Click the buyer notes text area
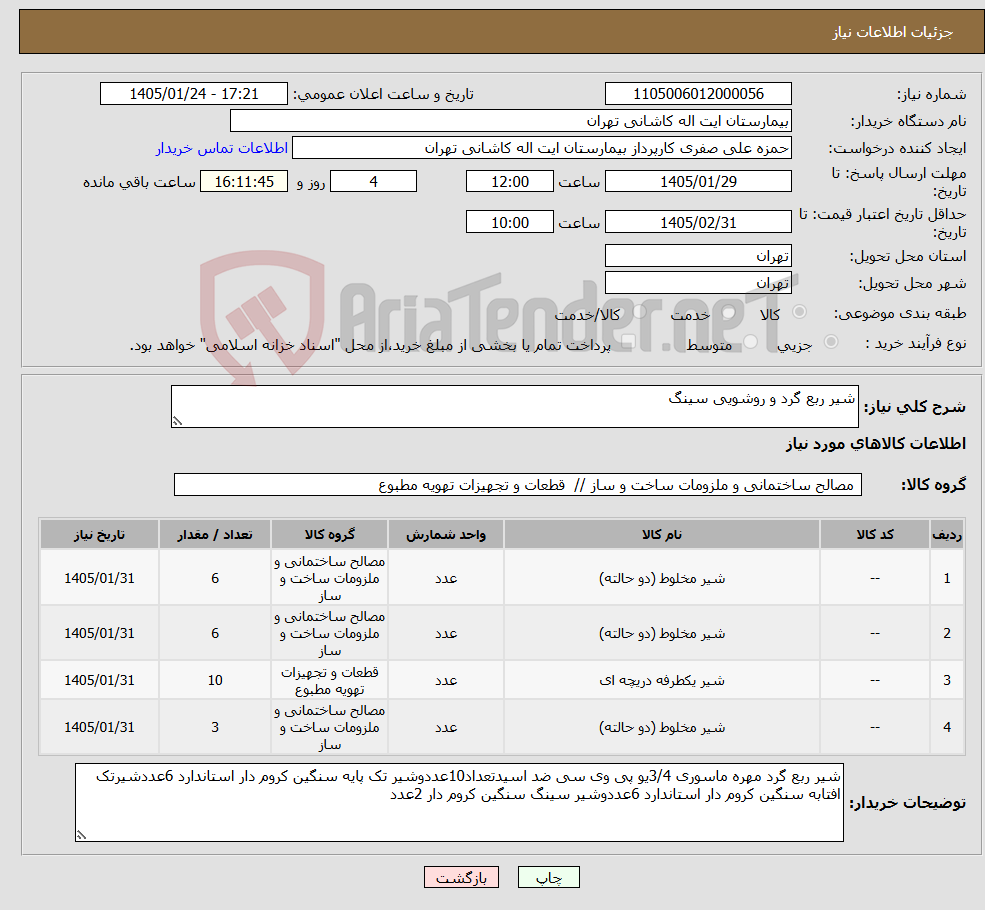This screenshot has height=910, width=985. [x=459, y=803]
